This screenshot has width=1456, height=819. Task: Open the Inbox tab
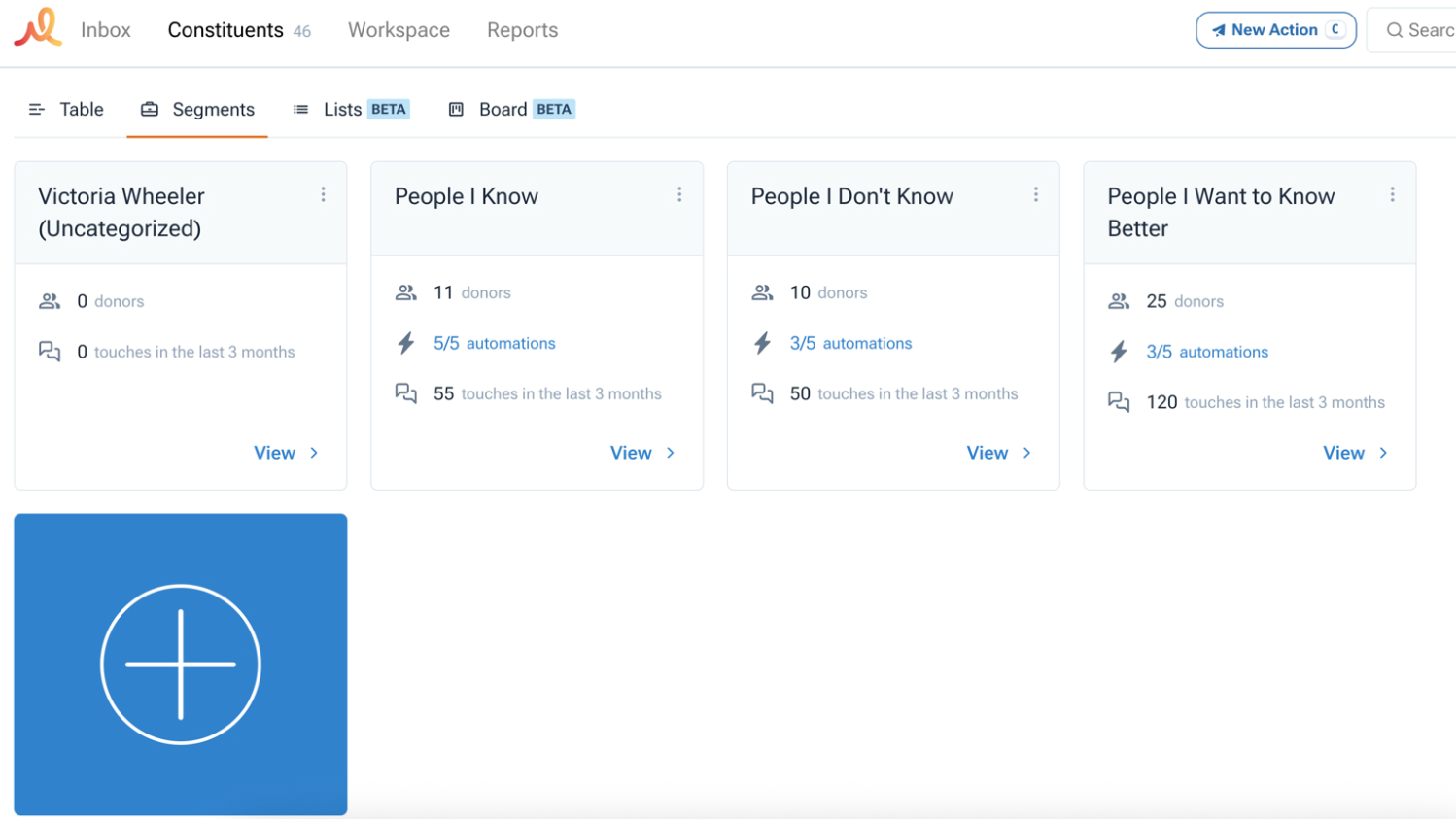point(106,30)
